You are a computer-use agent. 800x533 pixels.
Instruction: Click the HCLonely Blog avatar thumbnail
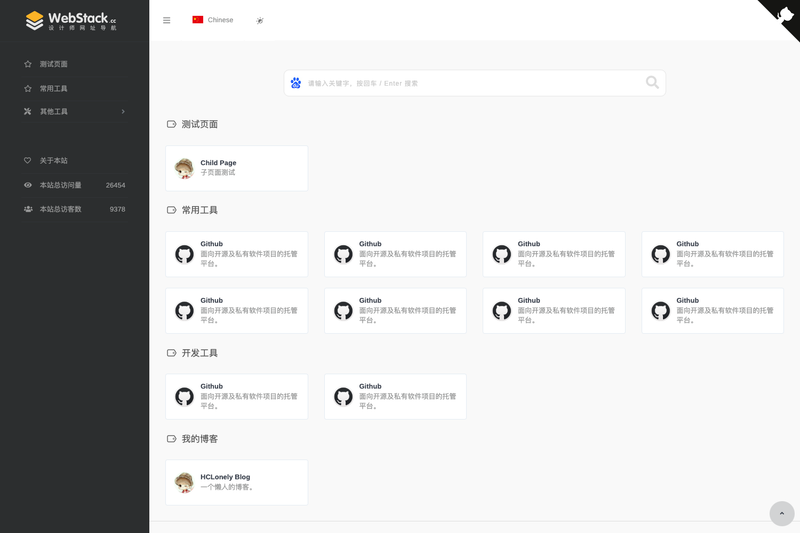[184, 483]
